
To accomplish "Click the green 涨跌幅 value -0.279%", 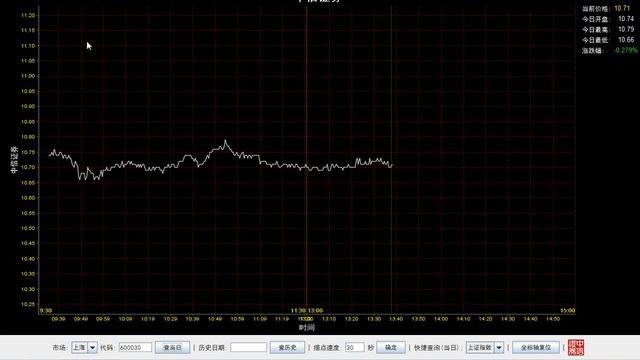I will [x=626, y=50].
